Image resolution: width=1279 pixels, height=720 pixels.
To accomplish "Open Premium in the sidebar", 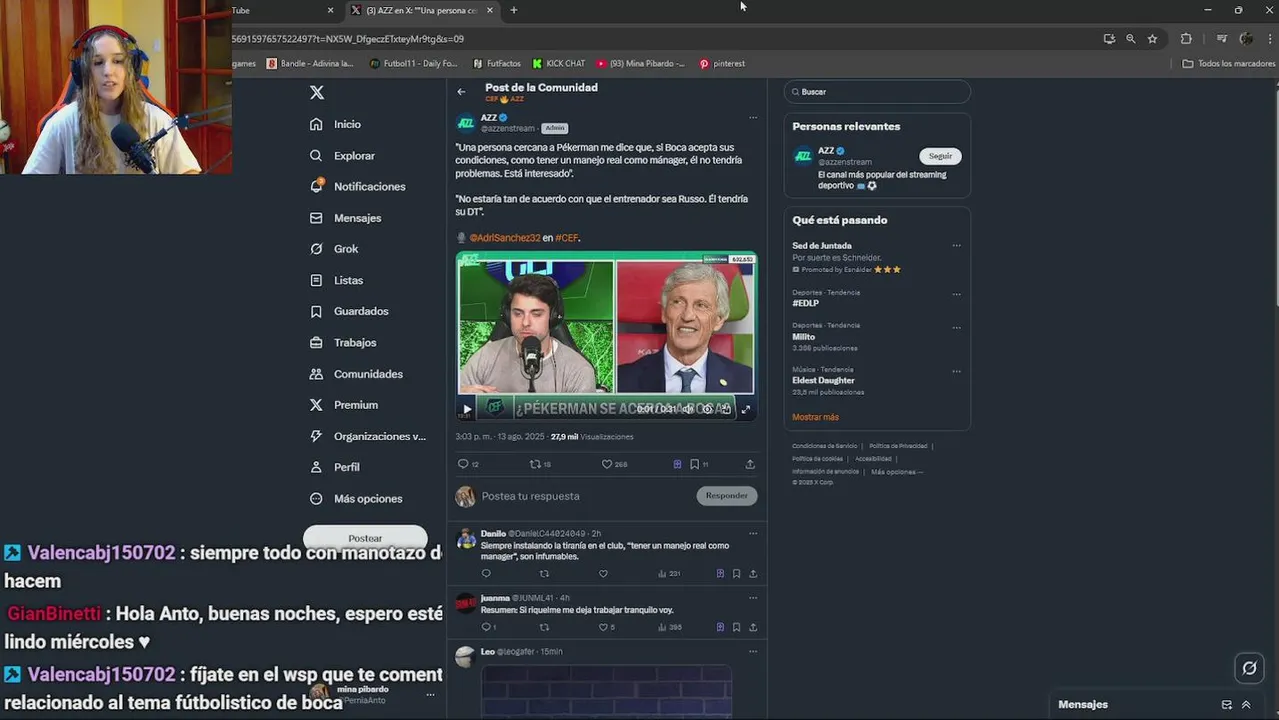I will tap(344, 405).
